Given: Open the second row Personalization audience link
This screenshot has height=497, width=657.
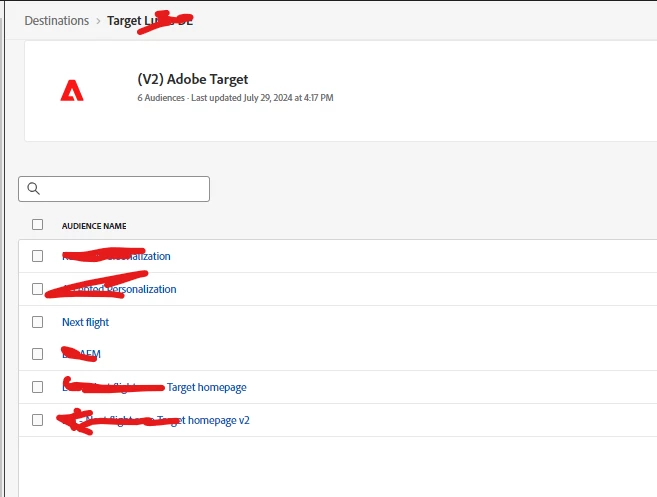Looking at the screenshot, I should click(x=119, y=289).
